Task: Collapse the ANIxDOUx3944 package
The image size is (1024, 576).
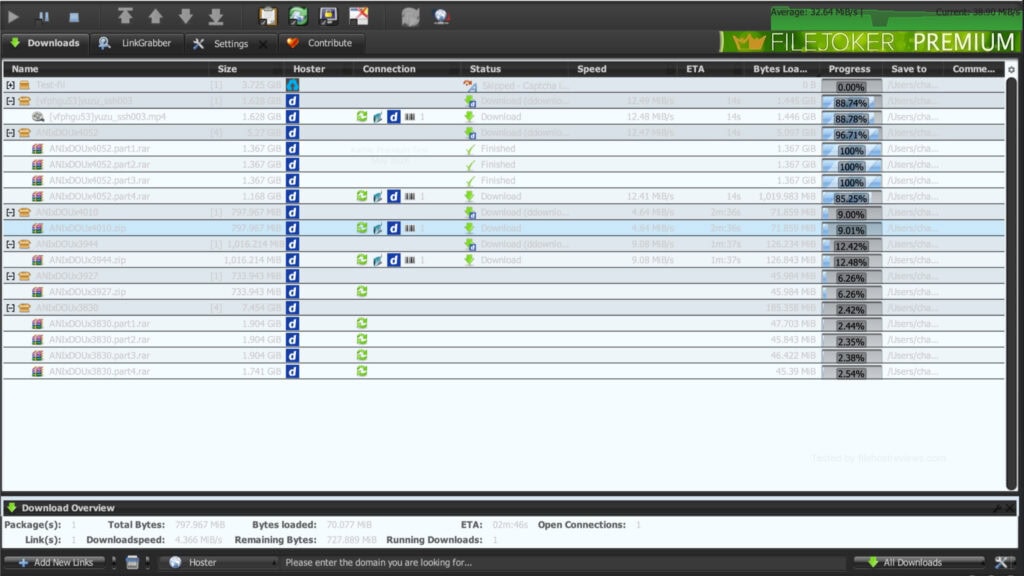Action: click(10, 244)
